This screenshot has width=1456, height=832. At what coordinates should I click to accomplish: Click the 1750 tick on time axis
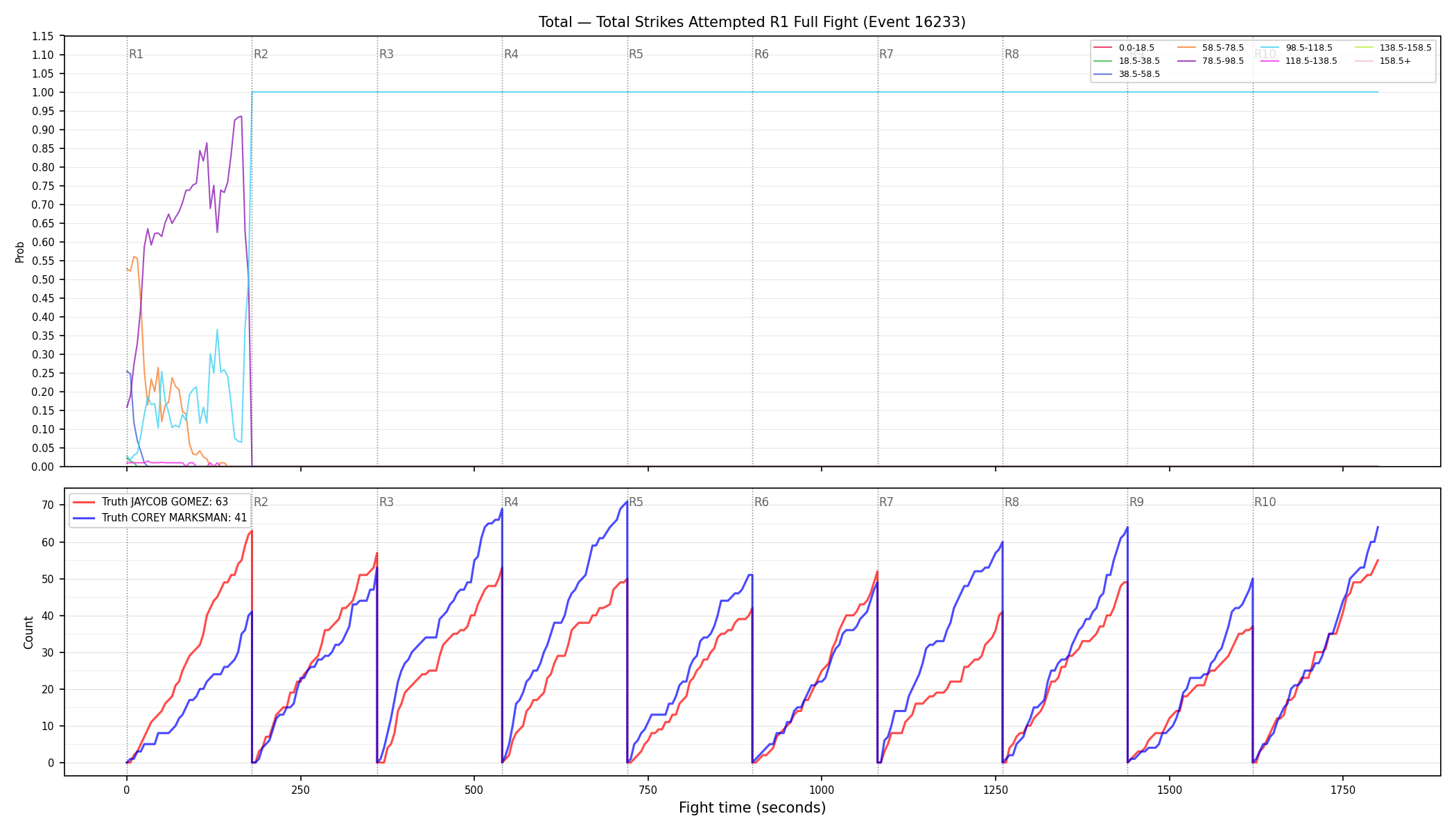(1343, 790)
